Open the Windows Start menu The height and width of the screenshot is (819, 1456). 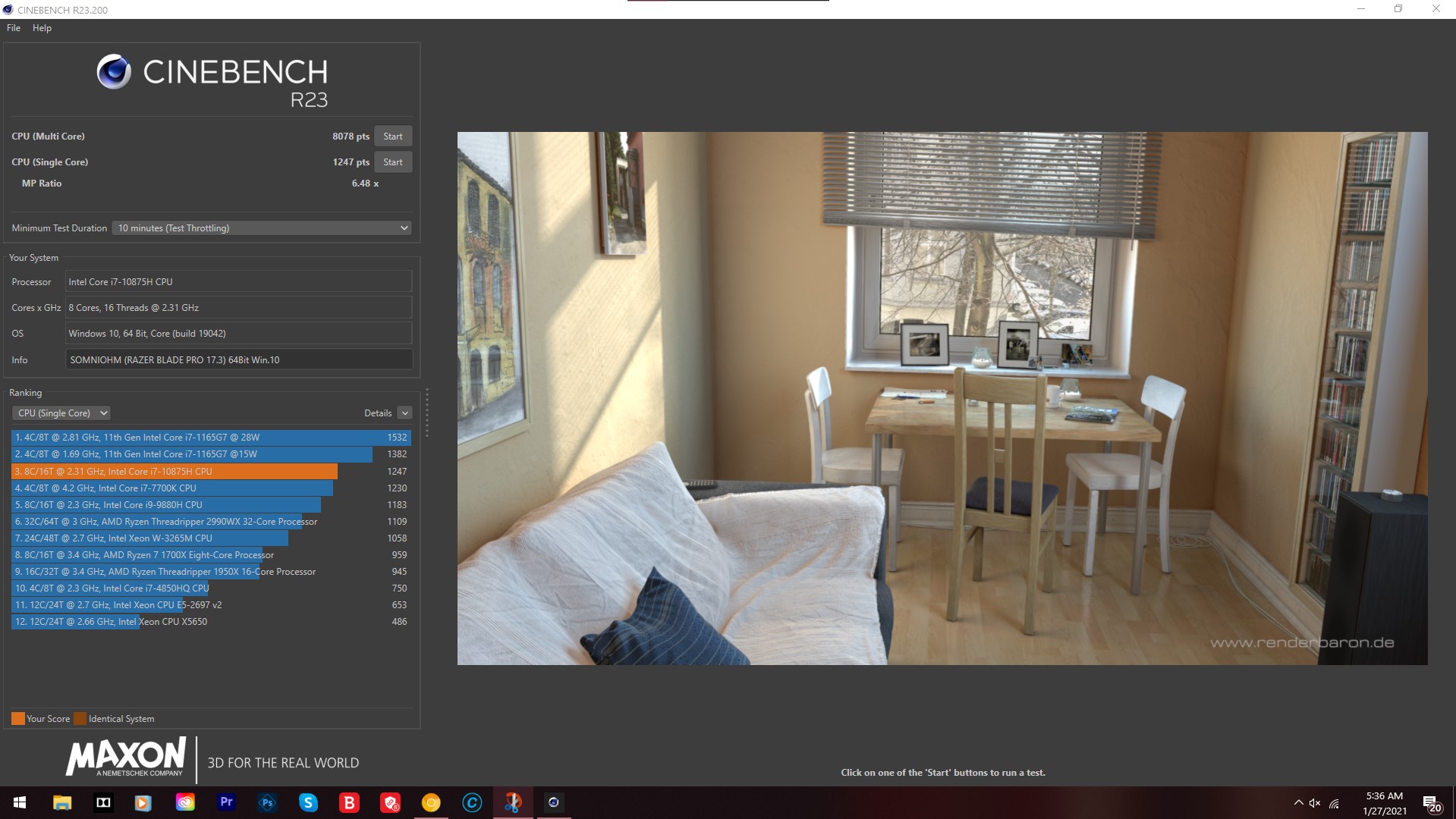point(20,802)
